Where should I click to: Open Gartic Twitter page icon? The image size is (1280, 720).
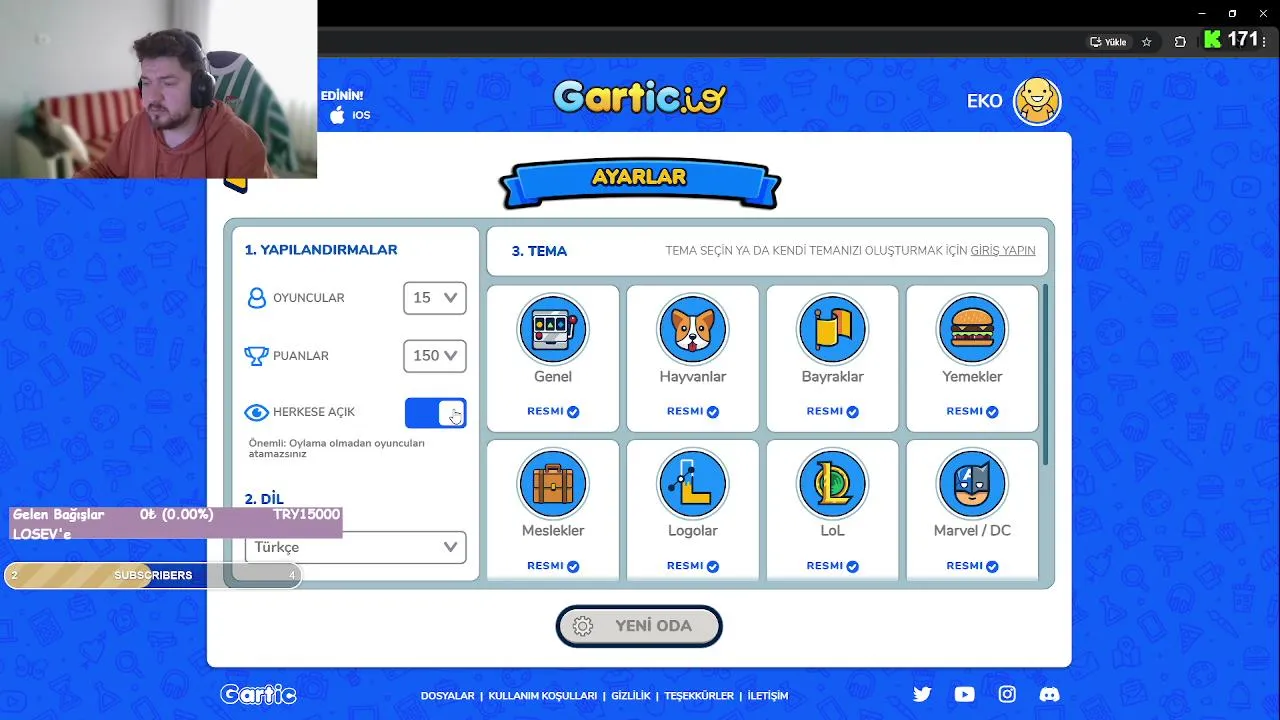[922, 694]
